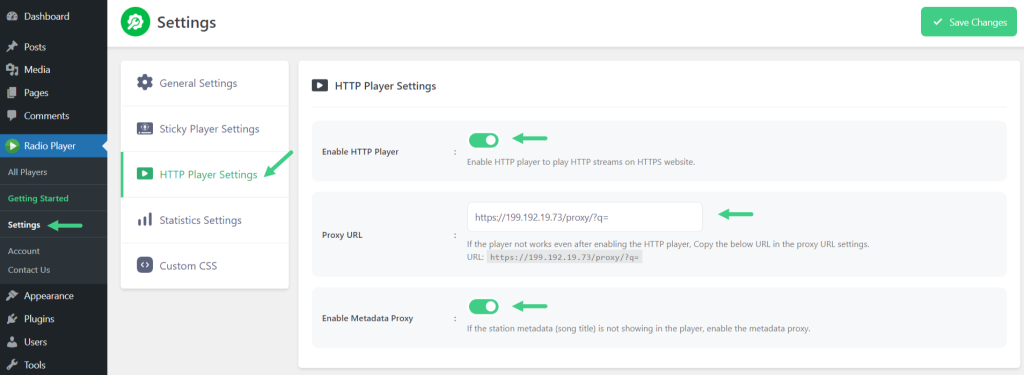Screen dimensions: 1024x375
Task: Click the Custom CSS code icon
Action: (144, 265)
